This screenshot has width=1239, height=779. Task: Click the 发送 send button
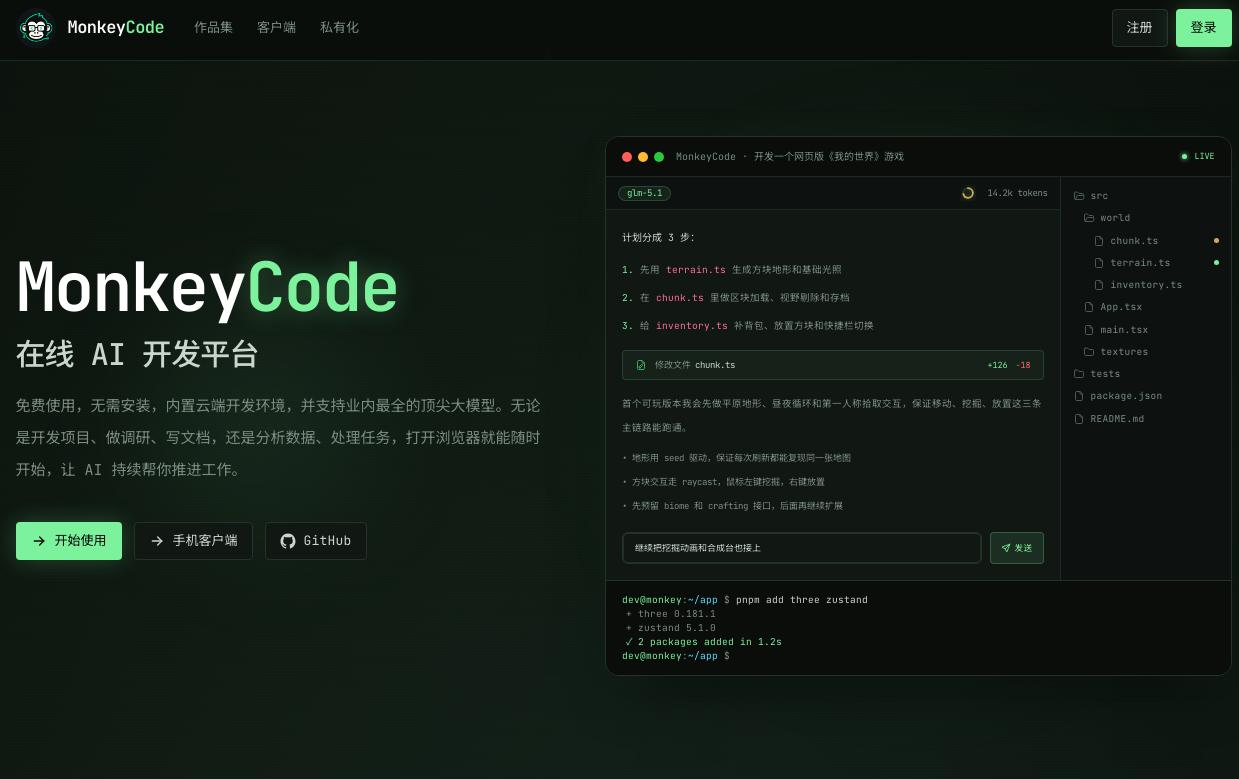1017,548
